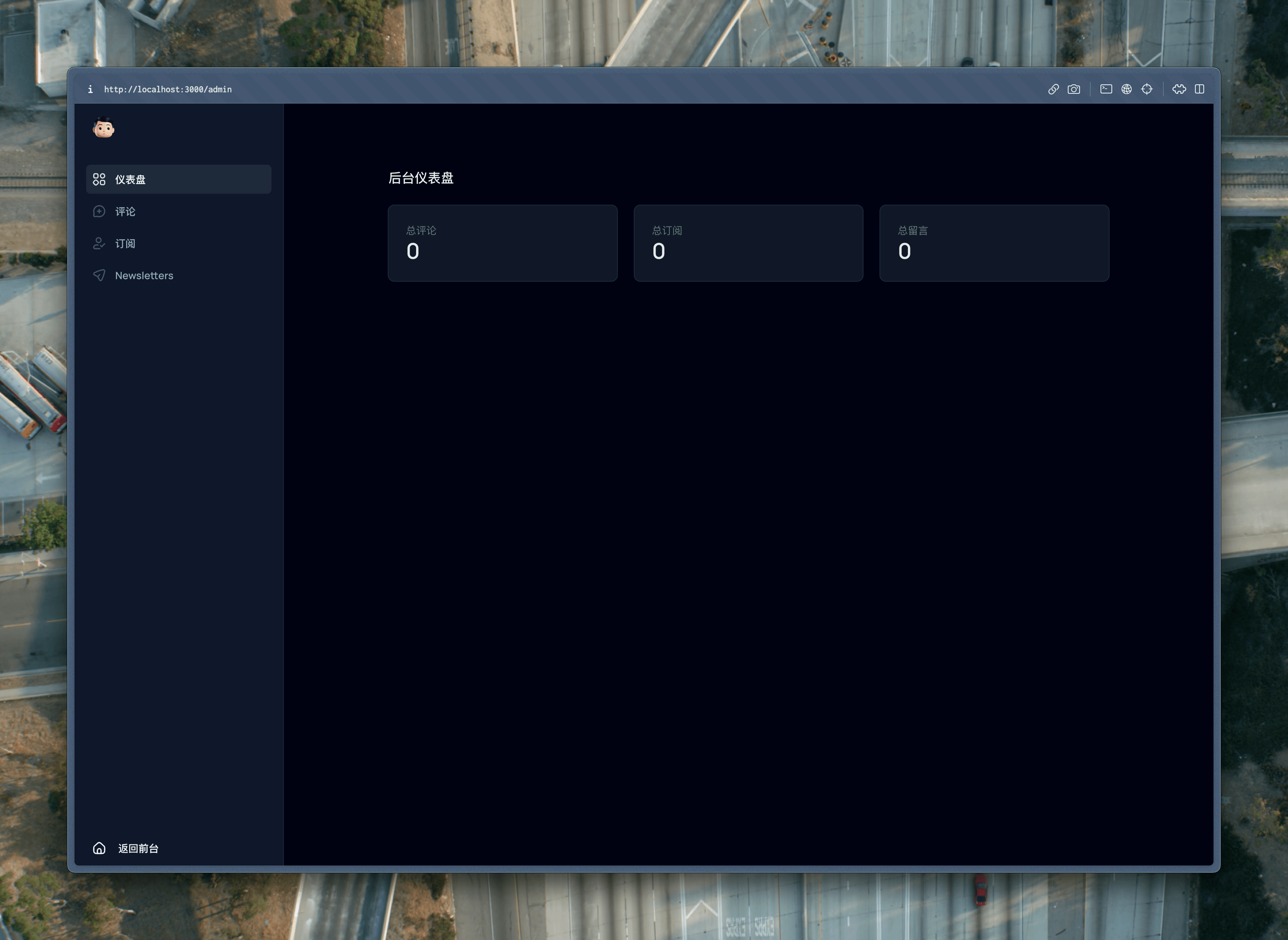The image size is (1288, 940).
Task: Select Newsletters in the sidebar
Action: pos(145,276)
